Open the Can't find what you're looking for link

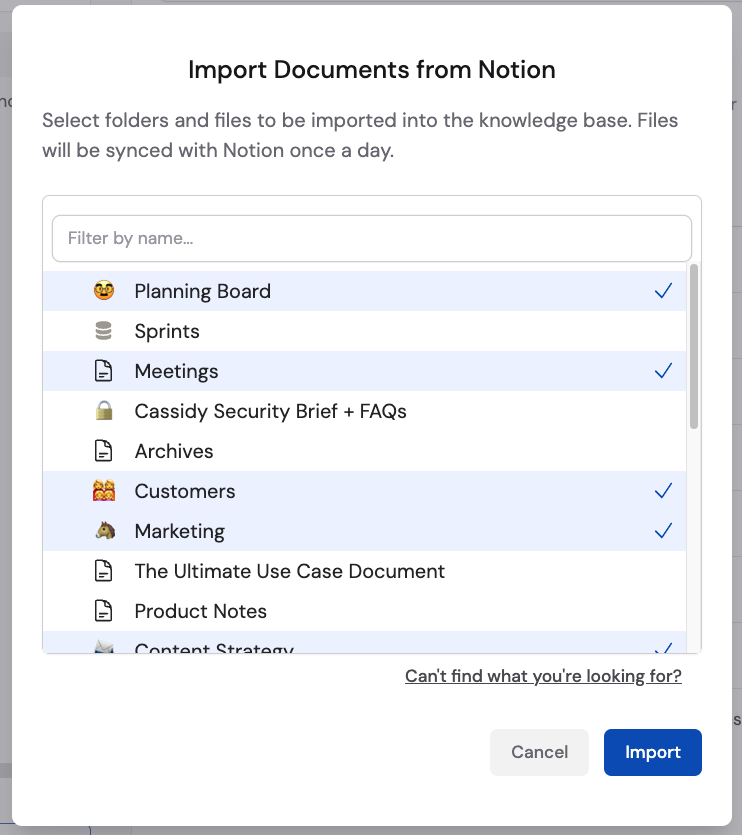point(543,676)
